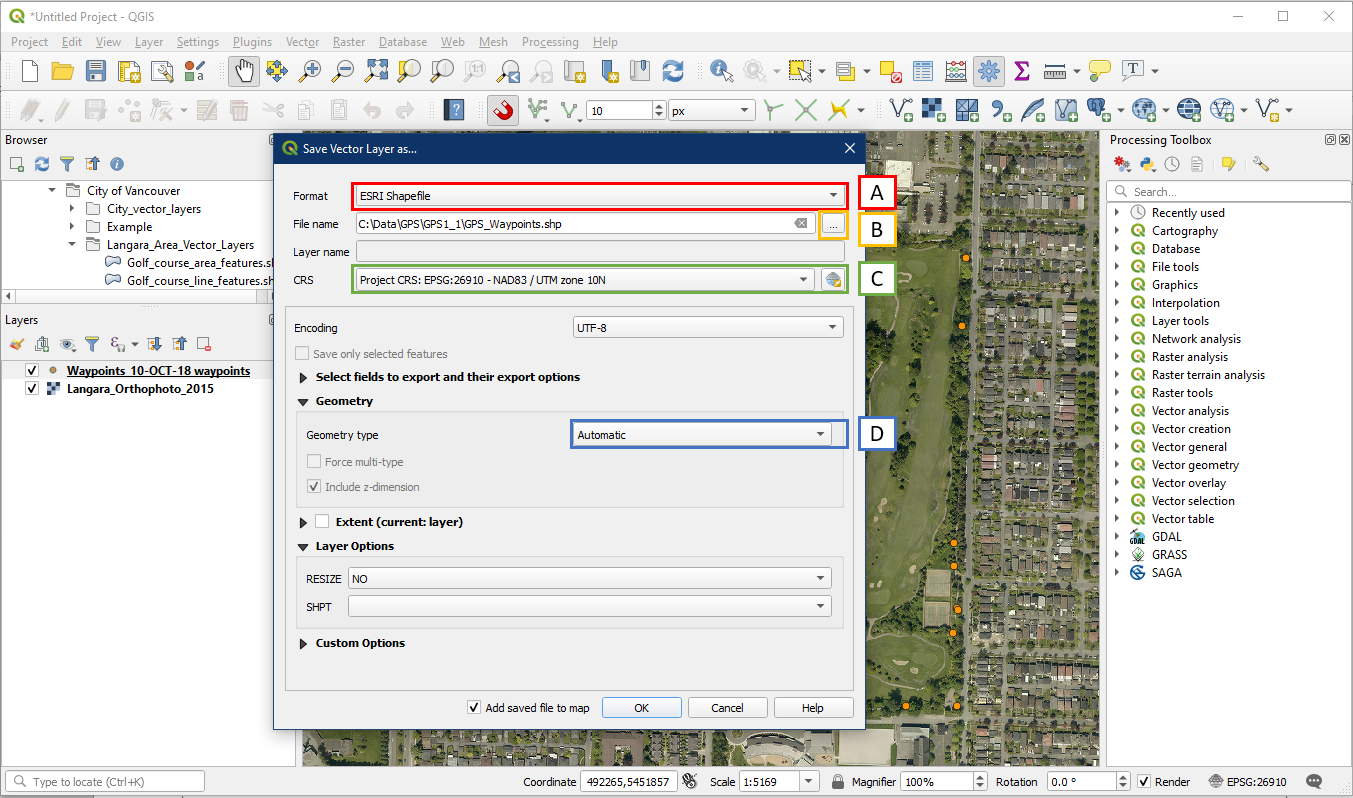This screenshot has height=798, width=1353.
Task: Open the Statistical Summary sigma icon
Action: coord(1021,71)
